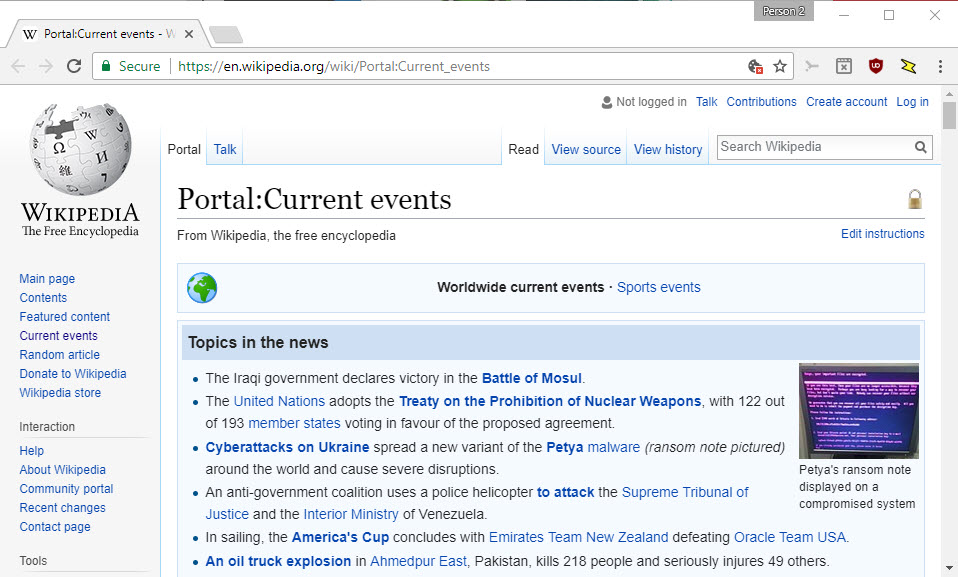Open the America's Cup article
This screenshot has height=577, width=958.
340,537
